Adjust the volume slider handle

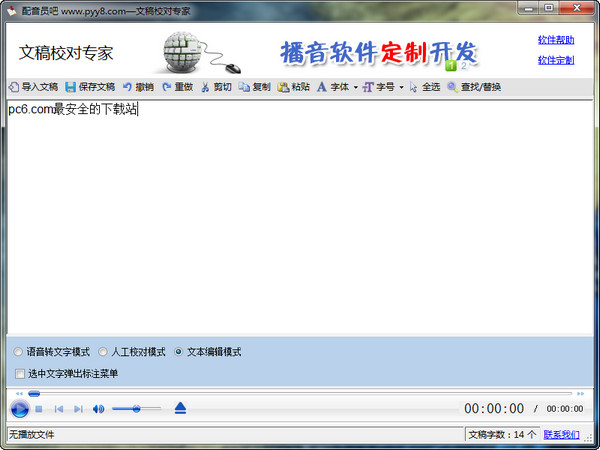pos(136,409)
